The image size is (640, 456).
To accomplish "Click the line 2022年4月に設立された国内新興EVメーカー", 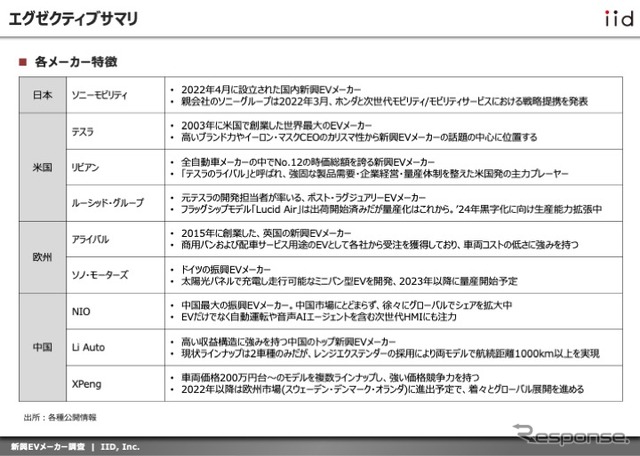I will [x=271, y=89].
